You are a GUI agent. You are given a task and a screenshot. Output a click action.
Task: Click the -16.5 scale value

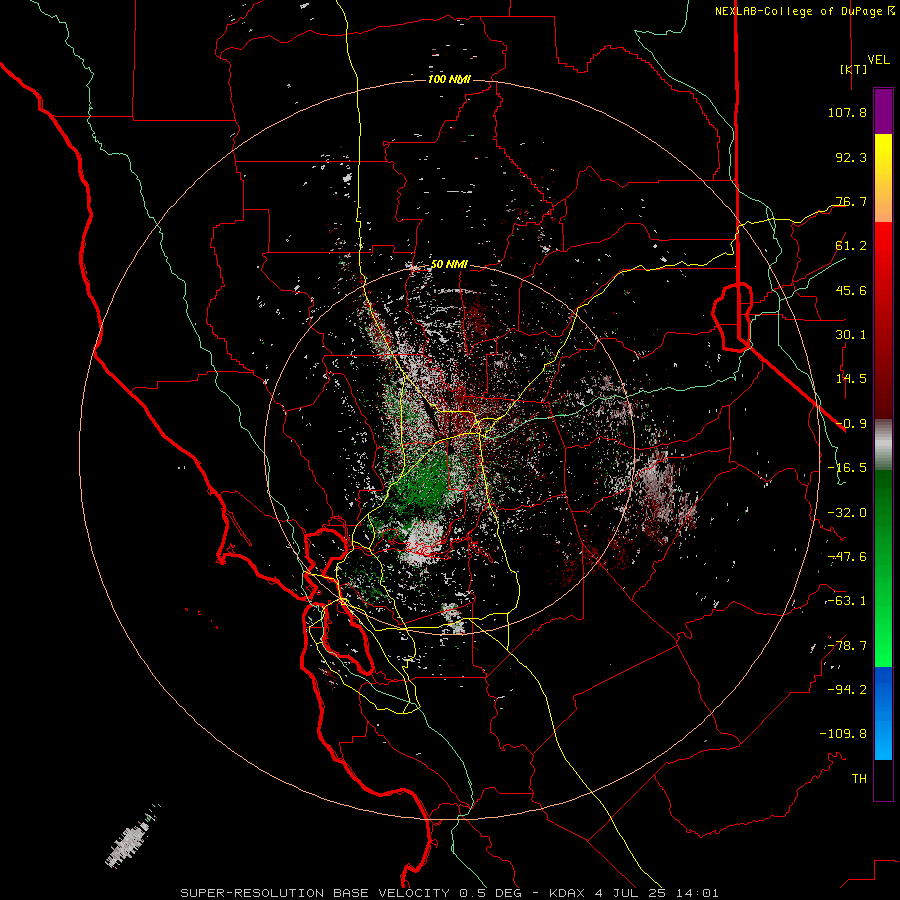(847, 468)
